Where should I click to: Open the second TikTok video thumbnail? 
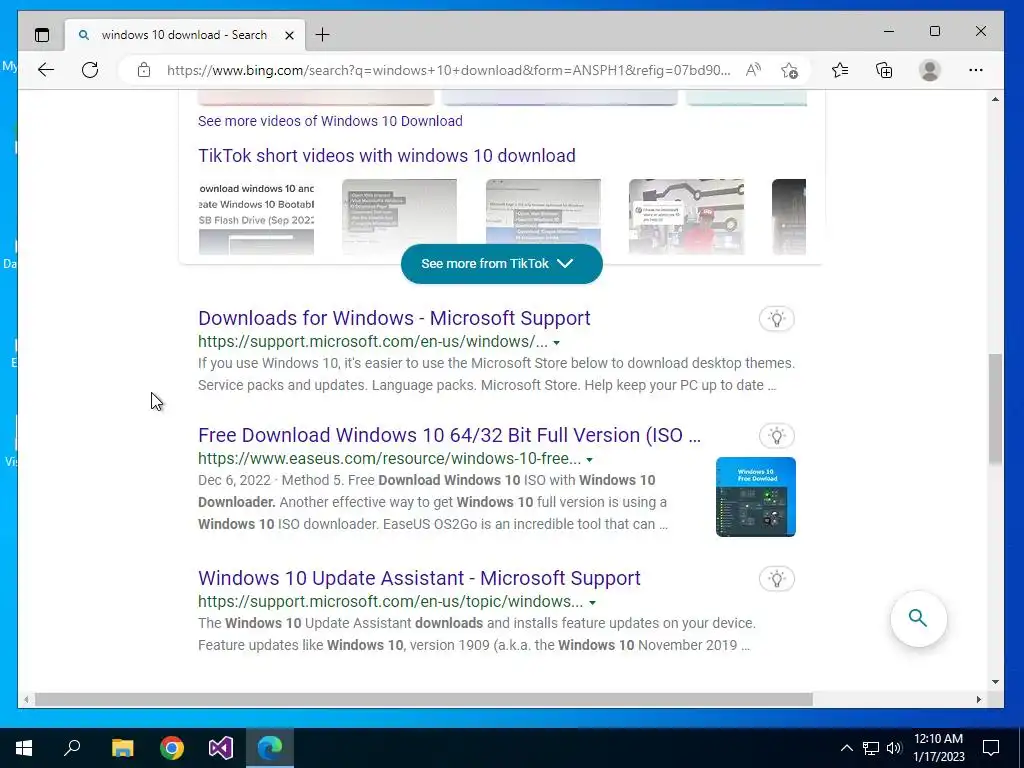click(x=399, y=217)
